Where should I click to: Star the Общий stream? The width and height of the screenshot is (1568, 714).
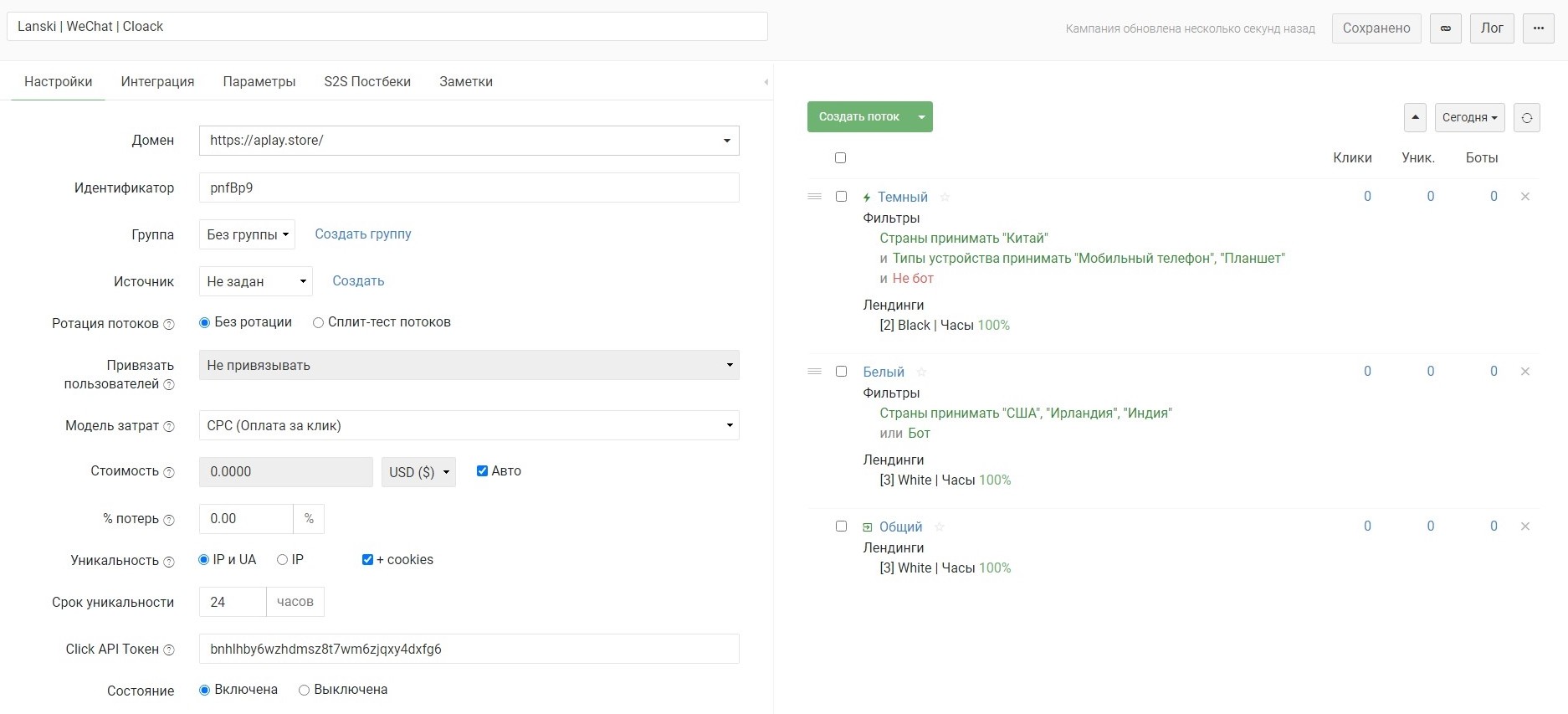point(940,527)
